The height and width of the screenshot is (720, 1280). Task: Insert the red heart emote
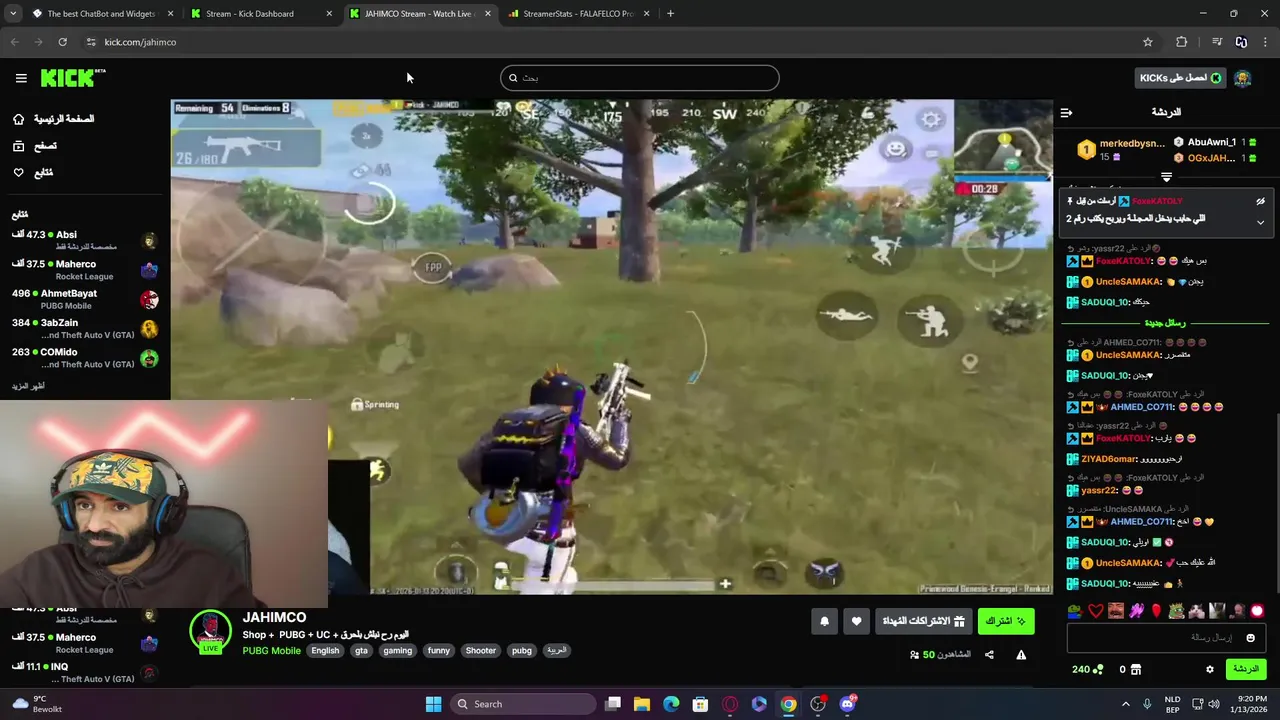point(1095,611)
